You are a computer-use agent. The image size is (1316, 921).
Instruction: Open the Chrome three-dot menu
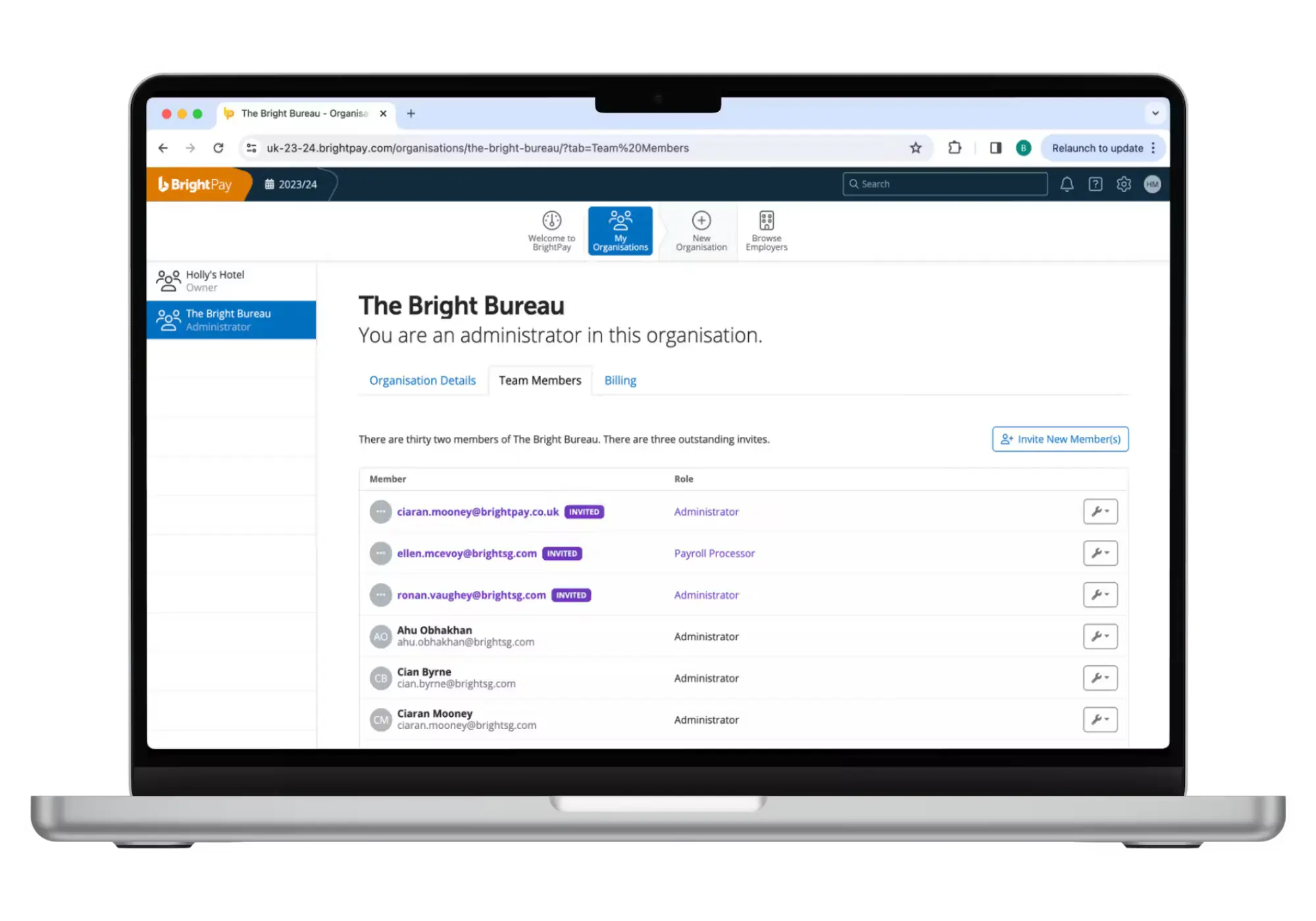1153,148
